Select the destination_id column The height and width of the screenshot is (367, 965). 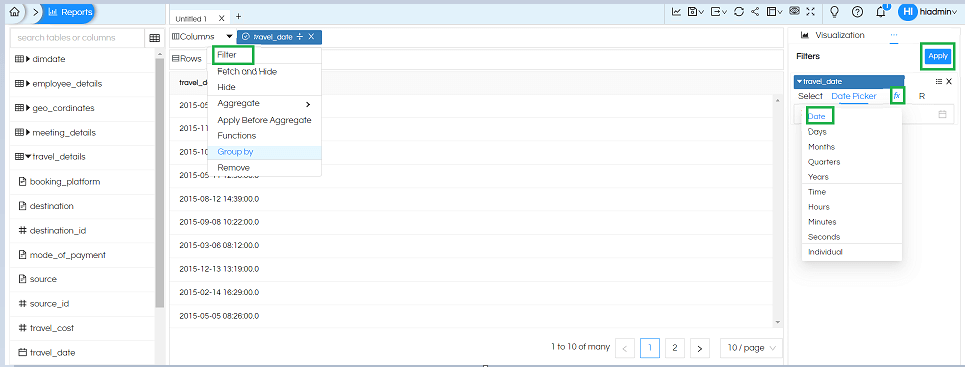pos(57,230)
